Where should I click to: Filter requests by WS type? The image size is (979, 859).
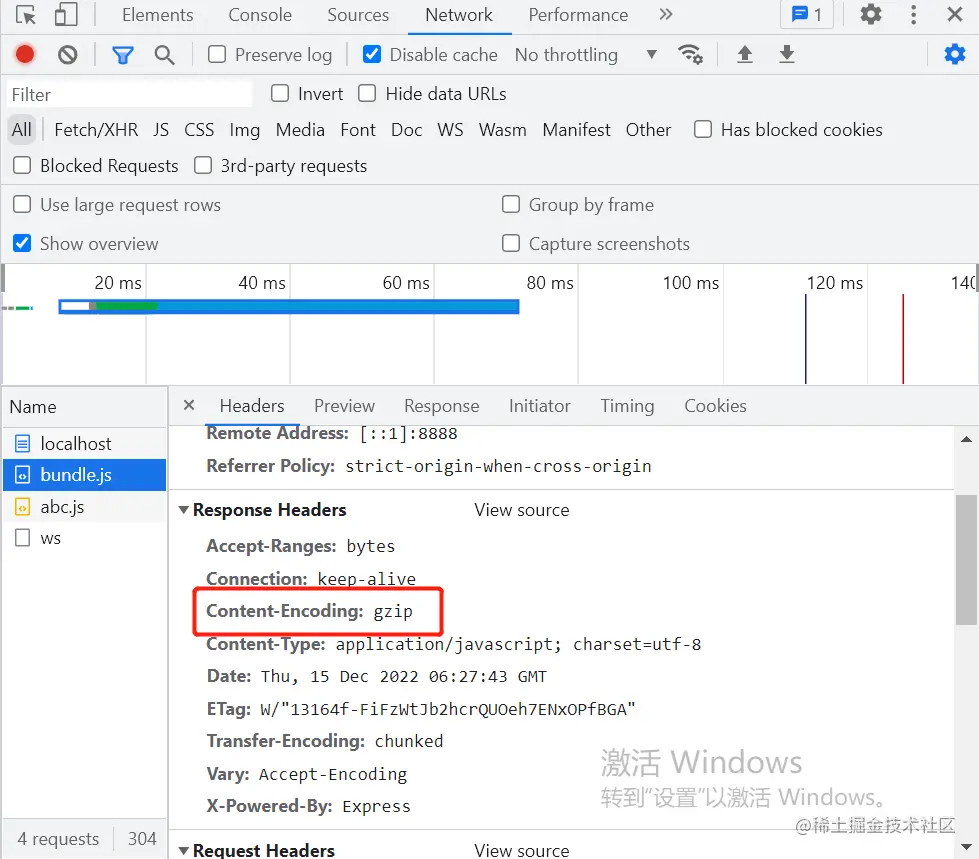point(450,130)
